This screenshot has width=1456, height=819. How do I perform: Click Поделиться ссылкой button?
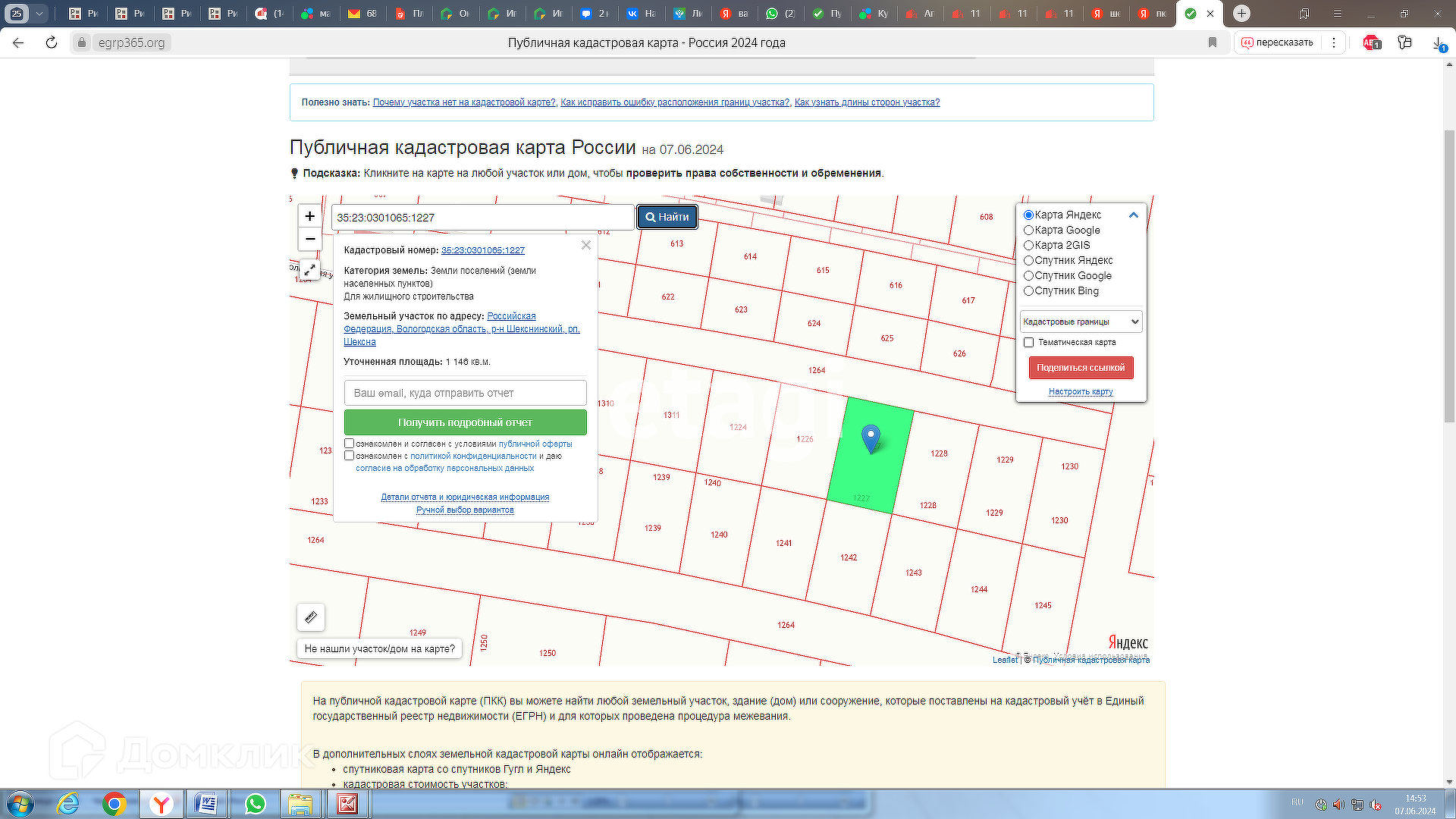pos(1081,368)
